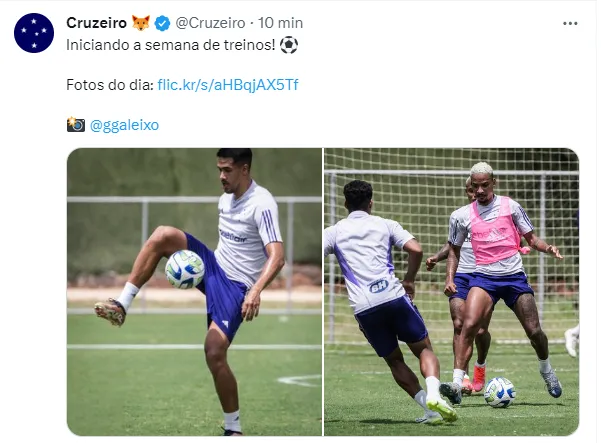Click the fox emoji next to Cruzeiro name

[x=141, y=23]
